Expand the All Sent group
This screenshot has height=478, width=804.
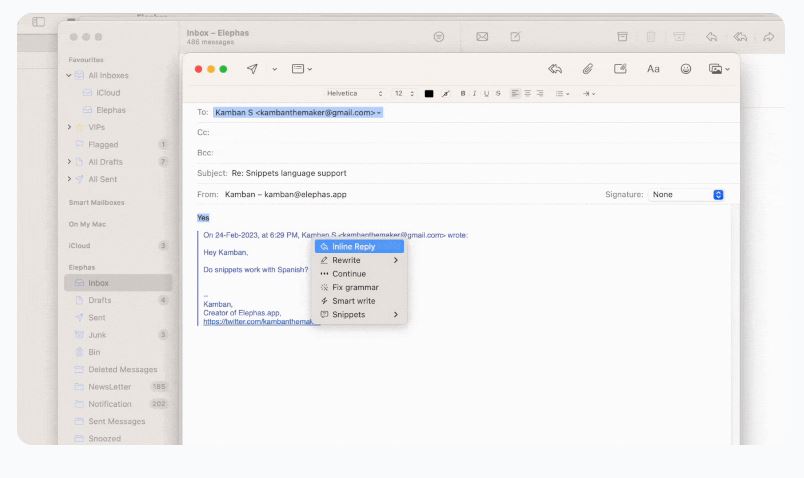[x=69, y=179]
